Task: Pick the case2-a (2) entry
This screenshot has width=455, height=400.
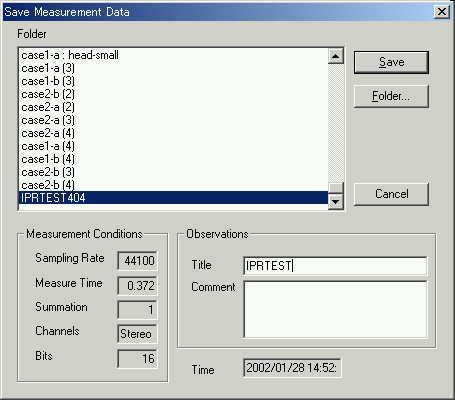Action: point(173,107)
